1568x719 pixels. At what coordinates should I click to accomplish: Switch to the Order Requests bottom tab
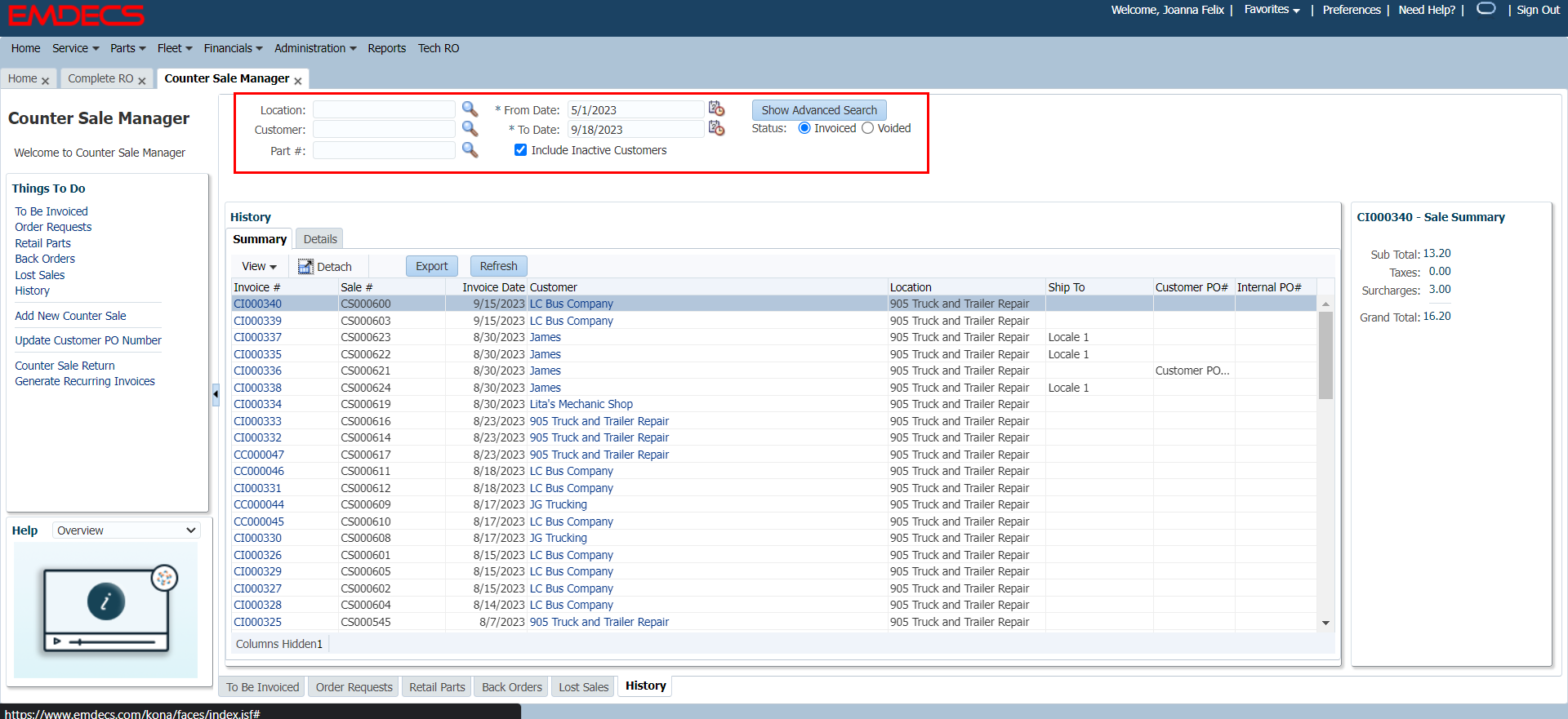pos(354,687)
